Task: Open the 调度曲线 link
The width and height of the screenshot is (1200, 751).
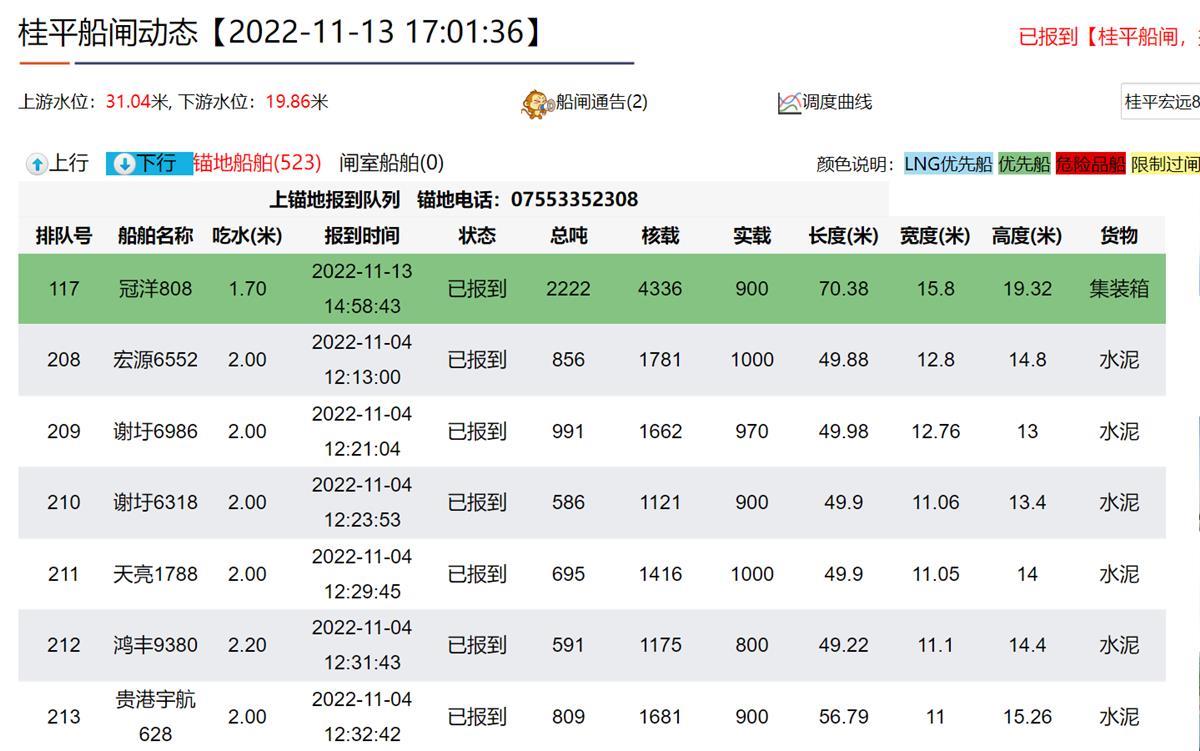Action: coord(837,102)
